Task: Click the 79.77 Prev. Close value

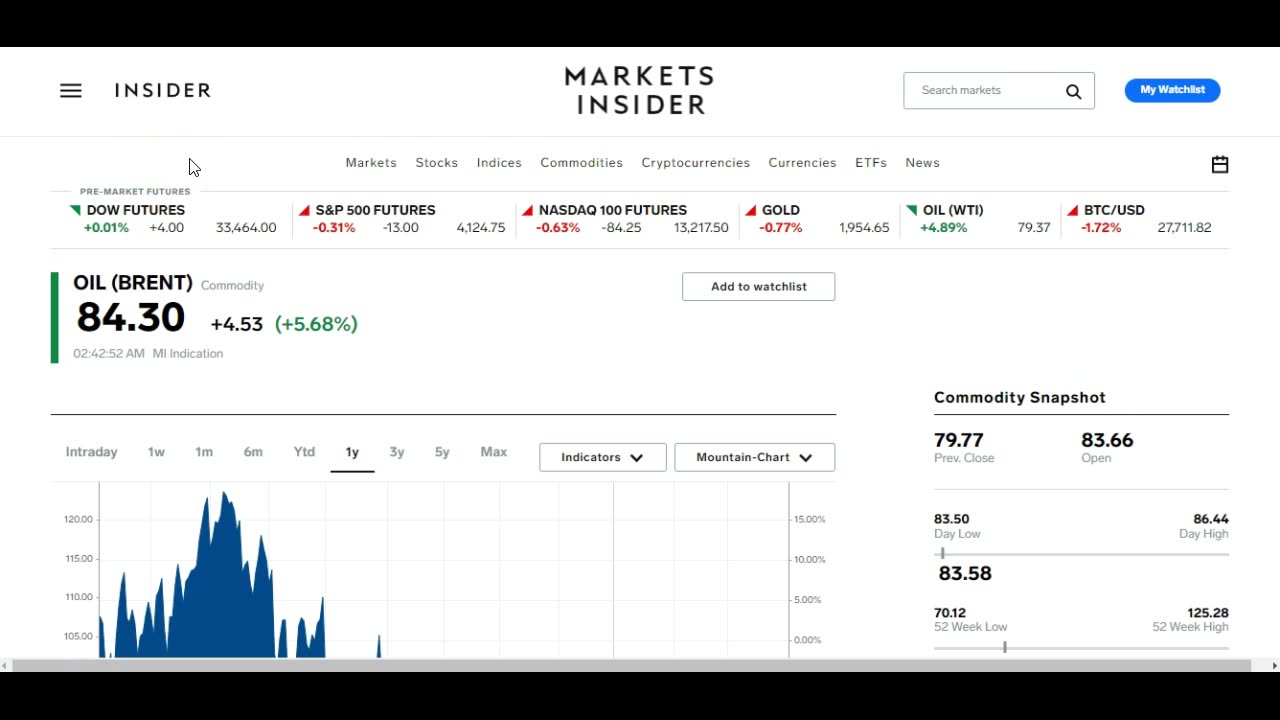Action: [959, 440]
